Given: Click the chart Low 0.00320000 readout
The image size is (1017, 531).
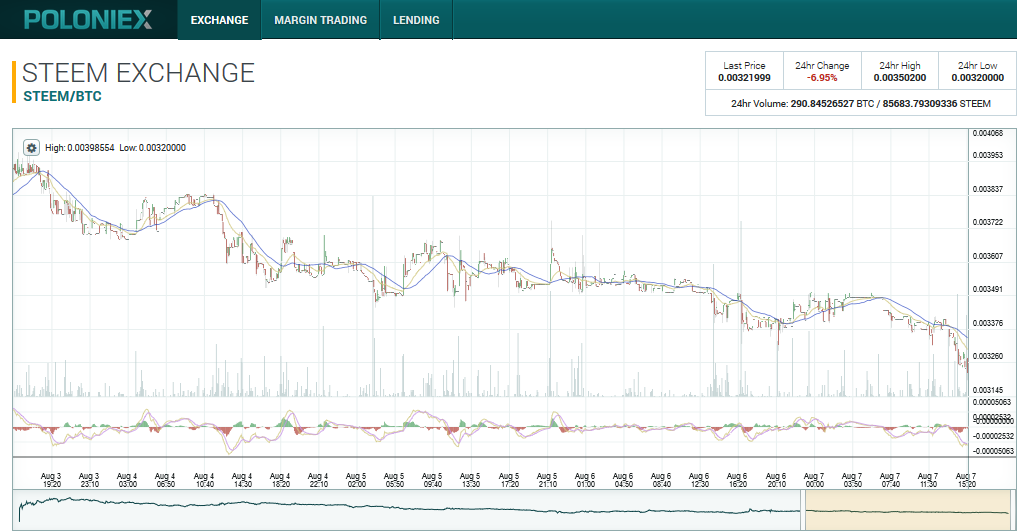Looking at the screenshot, I should [152, 148].
